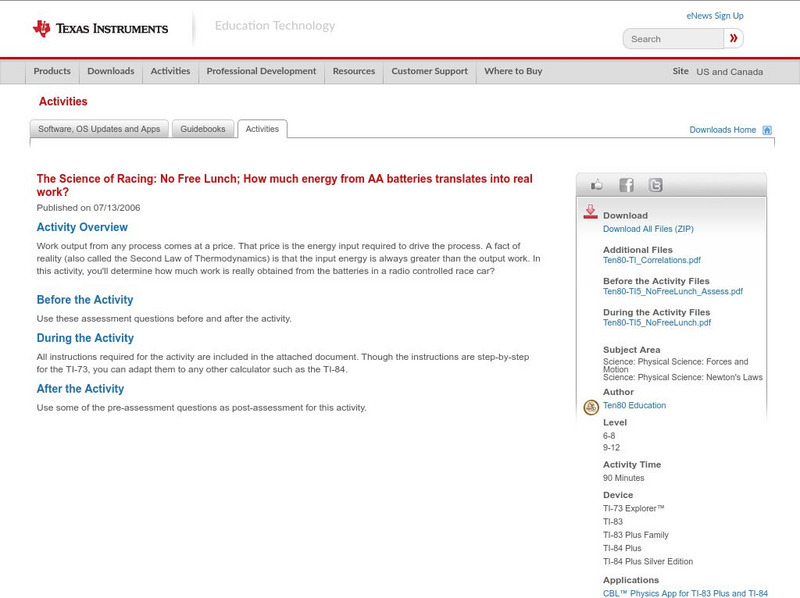Click the 9-12 level value

click(x=611, y=447)
